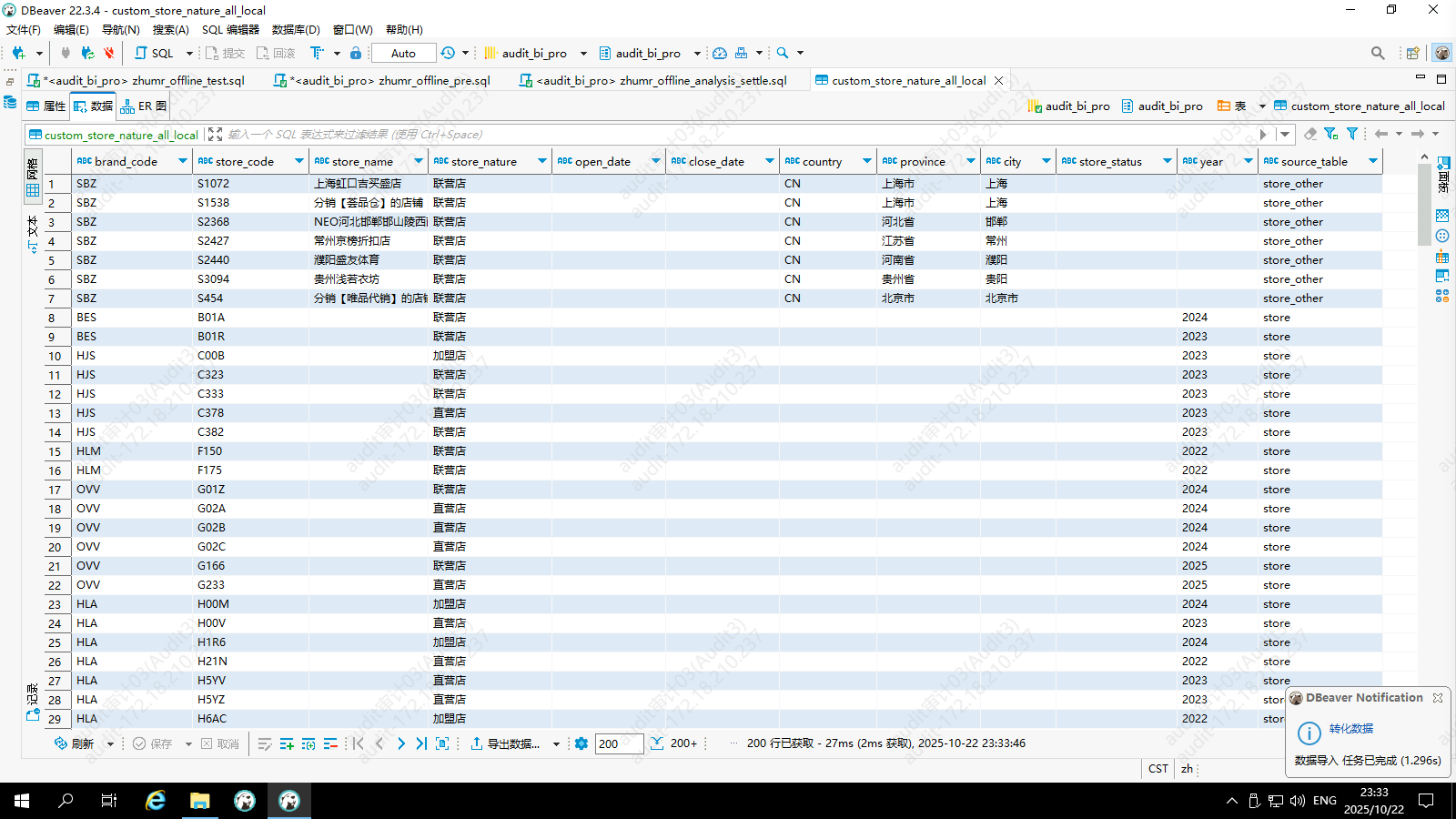
Task: Click the blue funnel custom filter icon
Action: [x=1352, y=134]
